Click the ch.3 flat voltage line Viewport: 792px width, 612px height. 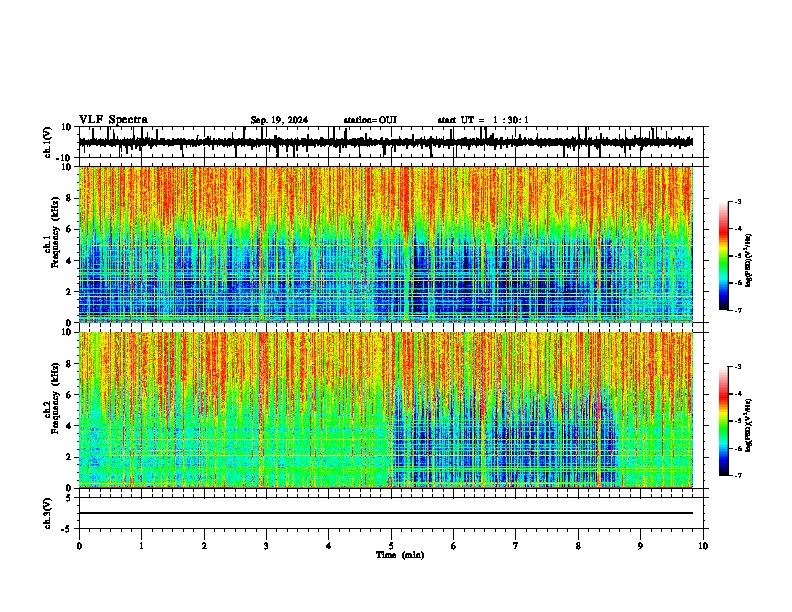[385, 513]
